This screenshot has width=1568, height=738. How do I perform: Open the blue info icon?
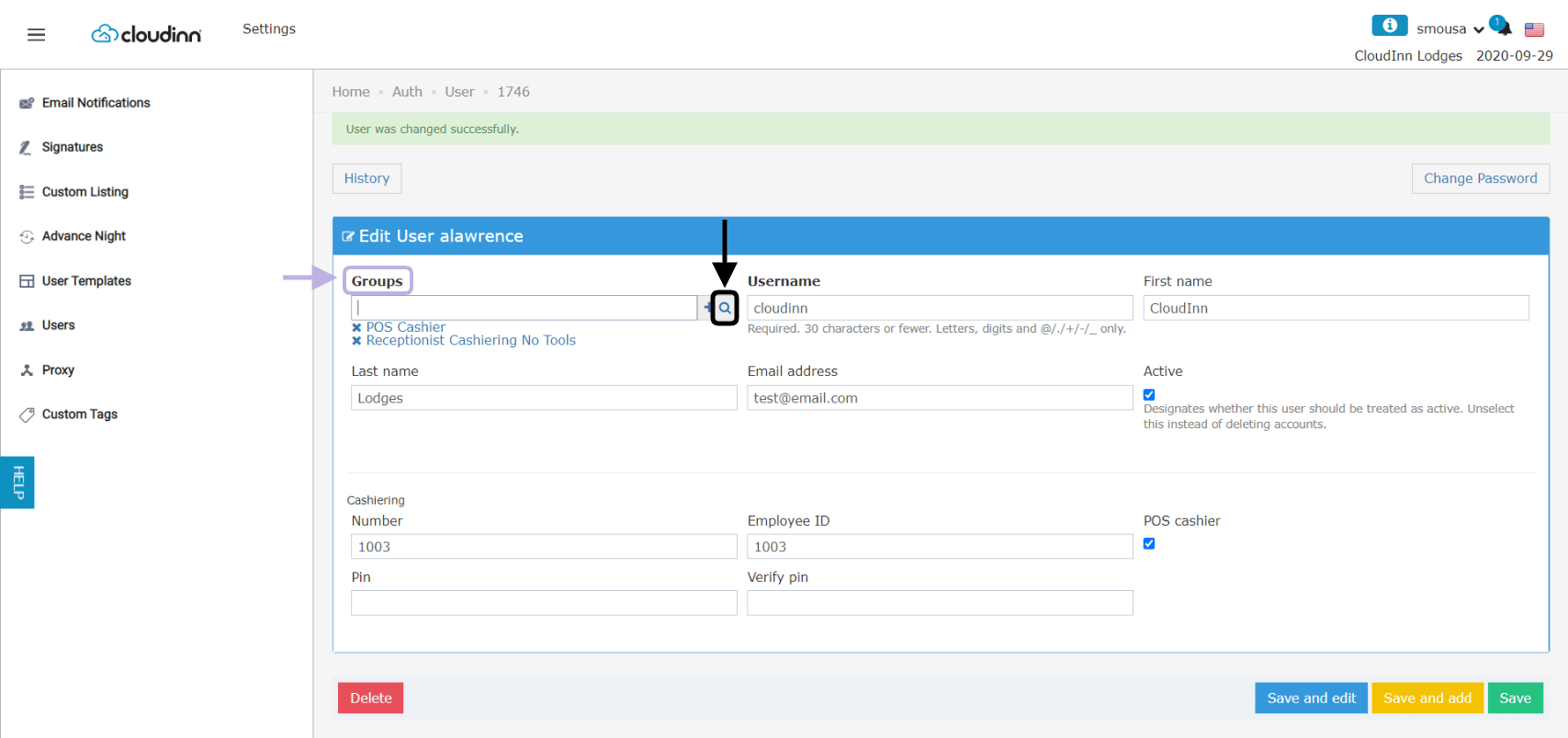click(1389, 26)
